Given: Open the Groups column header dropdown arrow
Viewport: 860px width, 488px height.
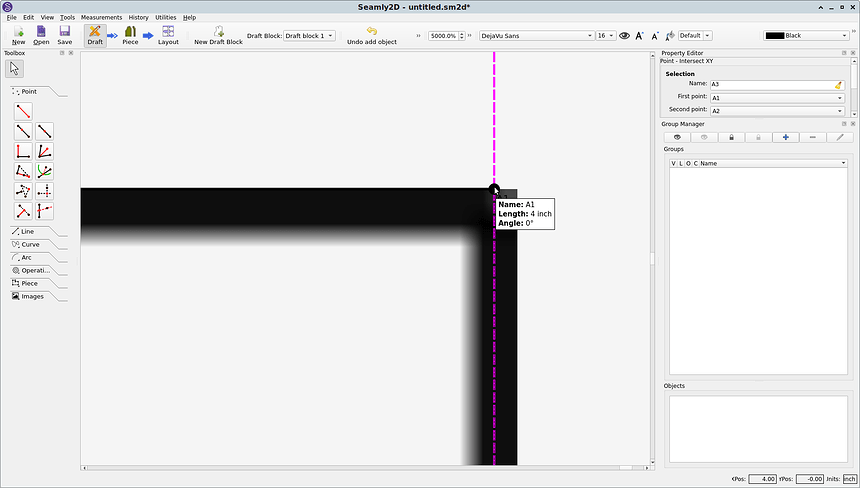Looking at the screenshot, I should (843, 163).
